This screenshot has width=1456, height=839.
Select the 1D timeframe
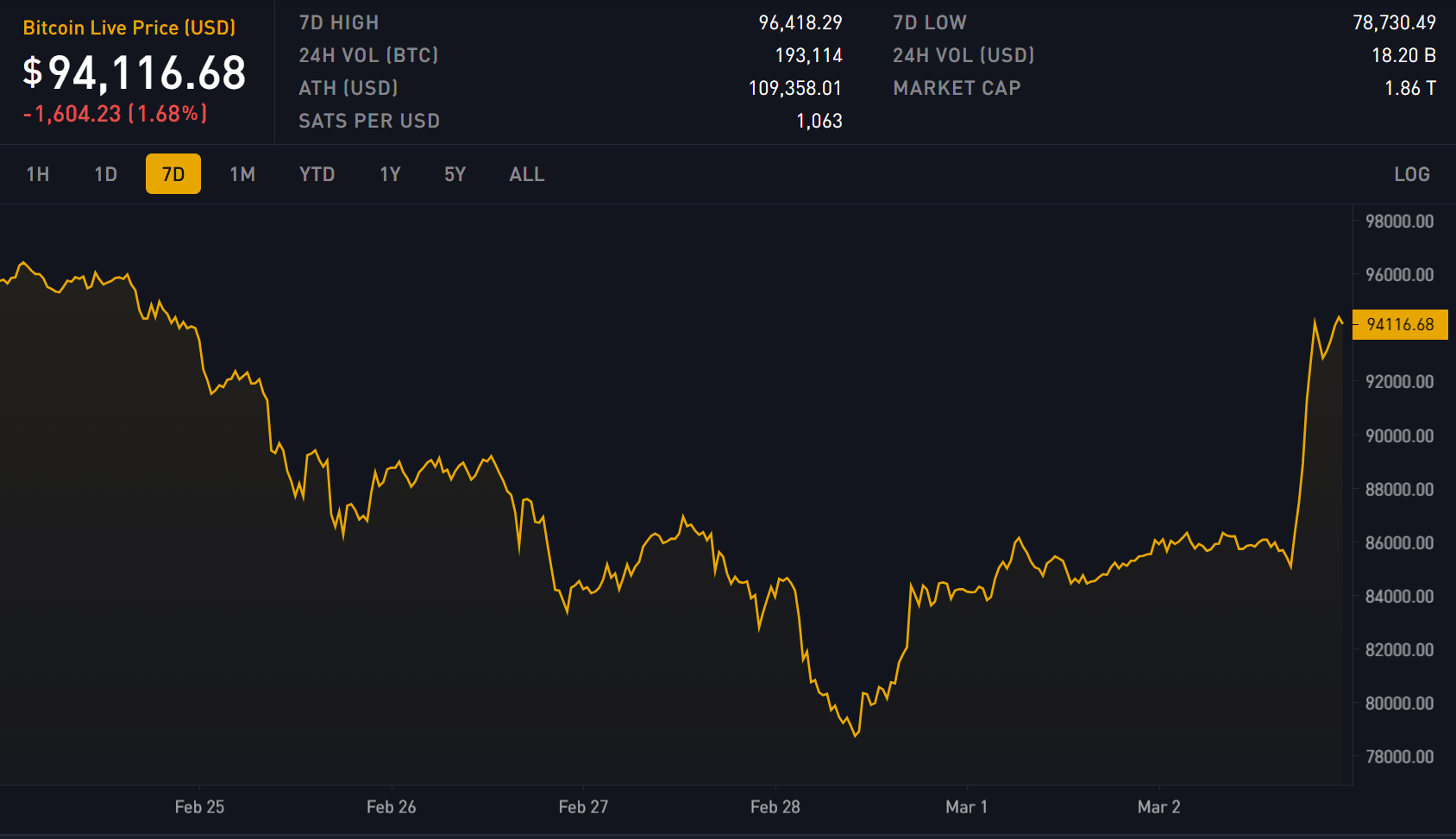point(105,173)
